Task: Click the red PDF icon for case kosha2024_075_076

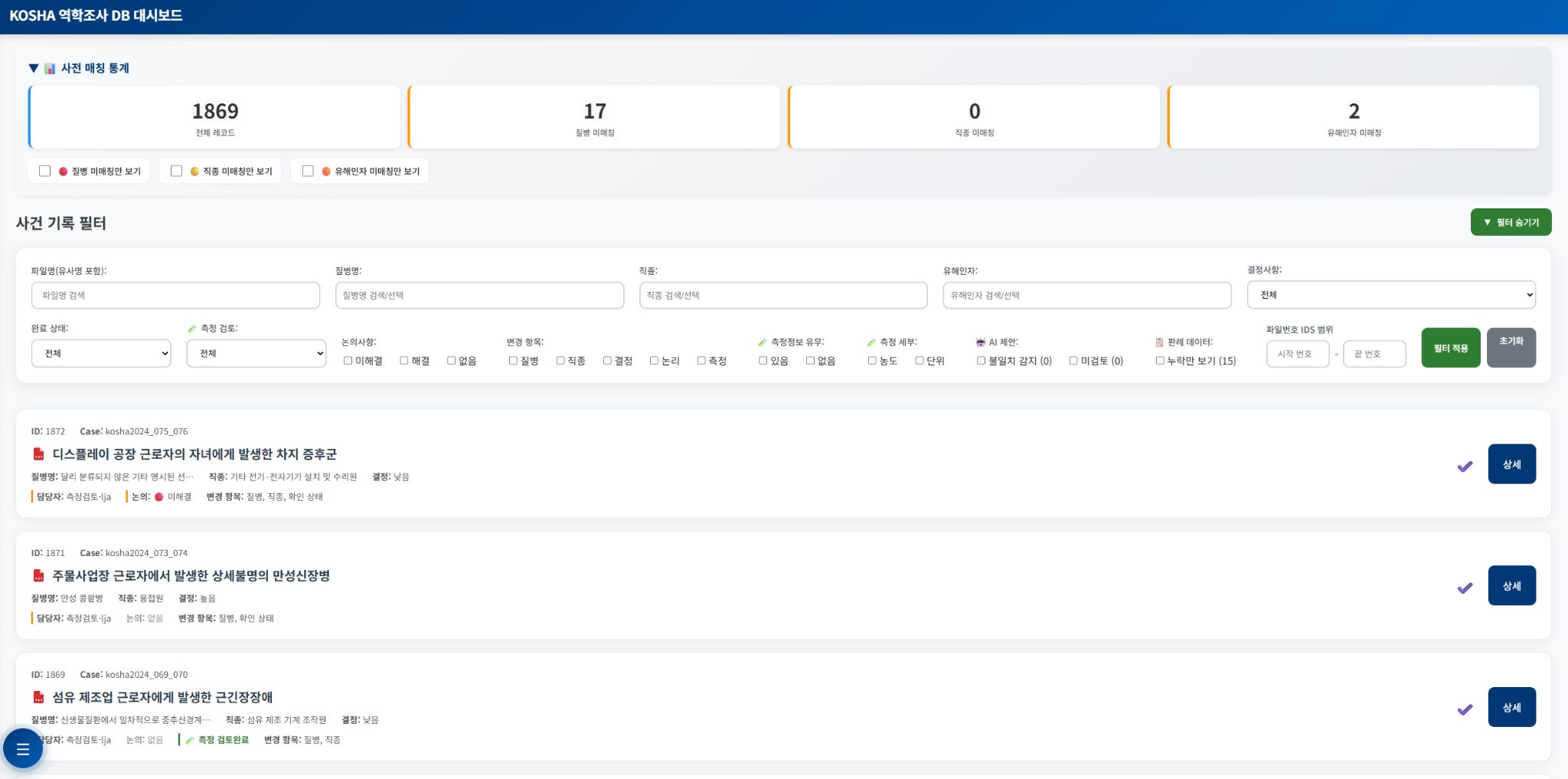Action: coord(38,454)
